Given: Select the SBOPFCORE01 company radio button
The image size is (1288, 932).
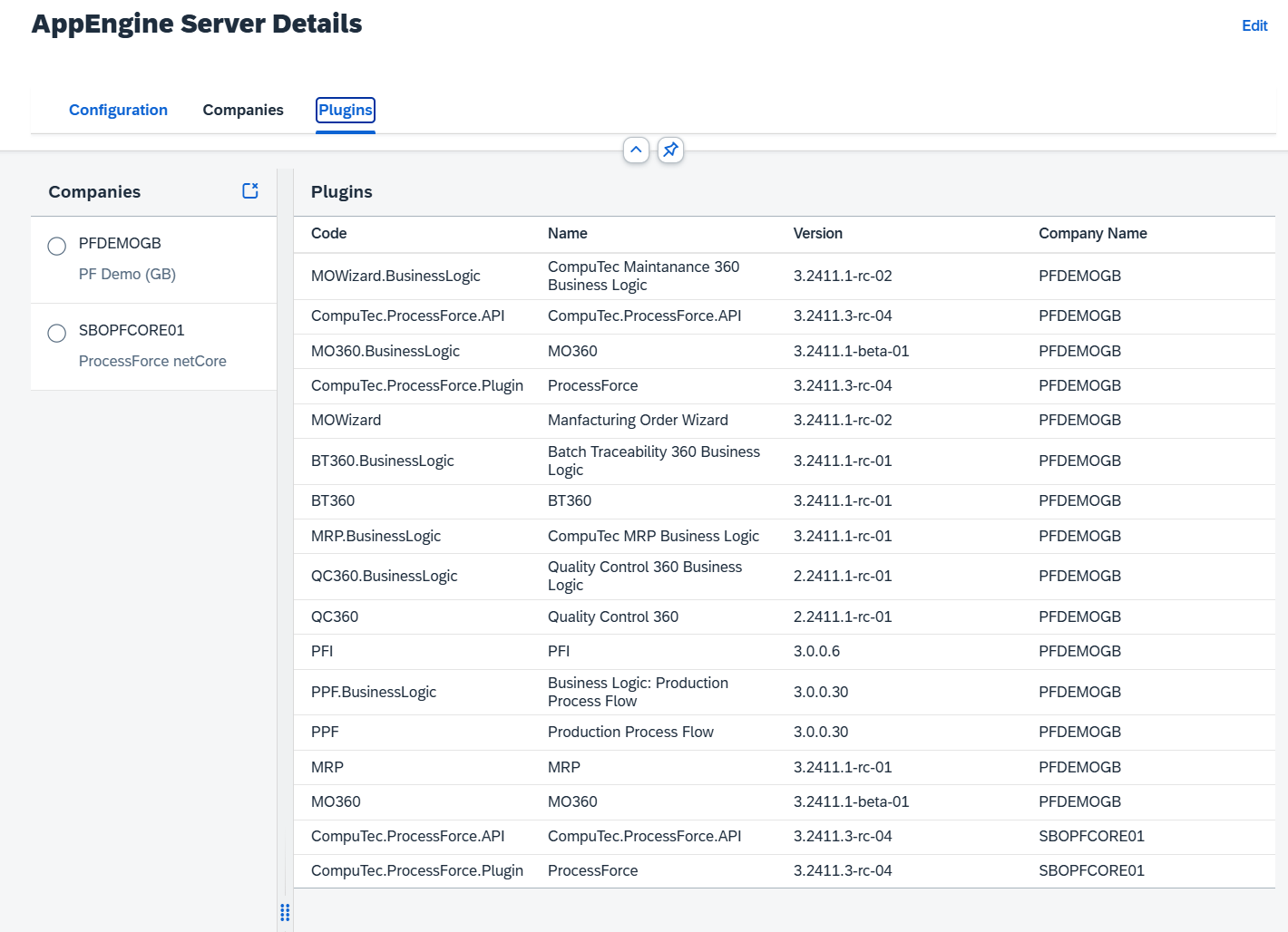Looking at the screenshot, I should click(x=57, y=334).
